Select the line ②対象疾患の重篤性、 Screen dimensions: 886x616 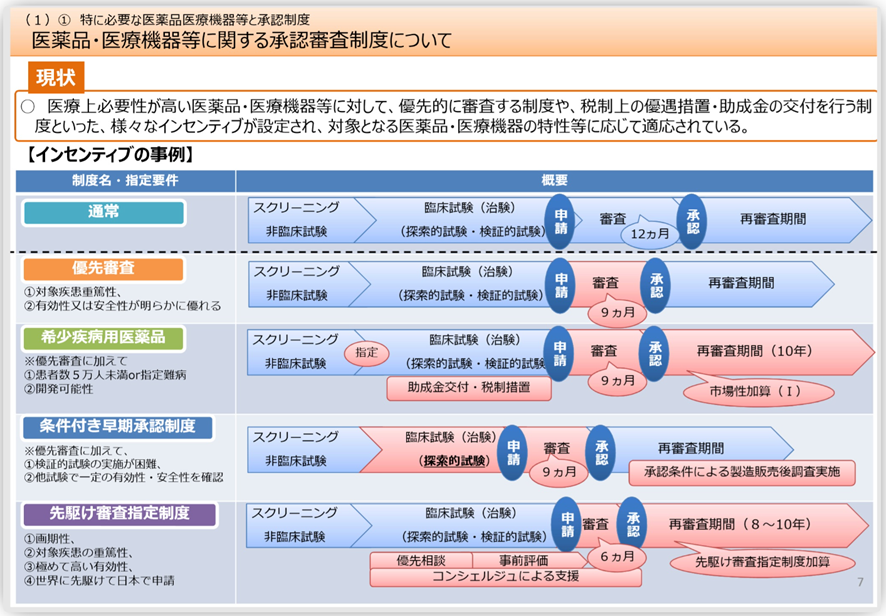click(x=79, y=553)
